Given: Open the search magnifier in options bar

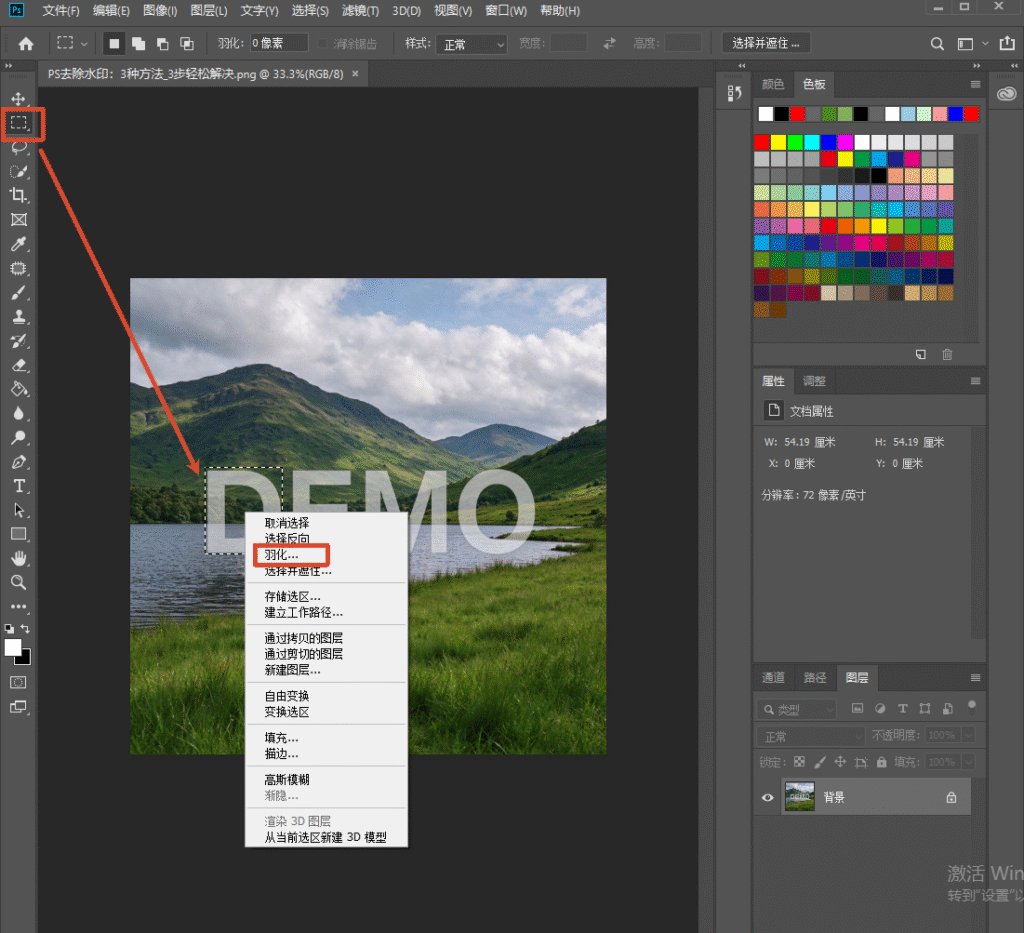Looking at the screenshot, I should pyautogui.click(x=936, y=44).
